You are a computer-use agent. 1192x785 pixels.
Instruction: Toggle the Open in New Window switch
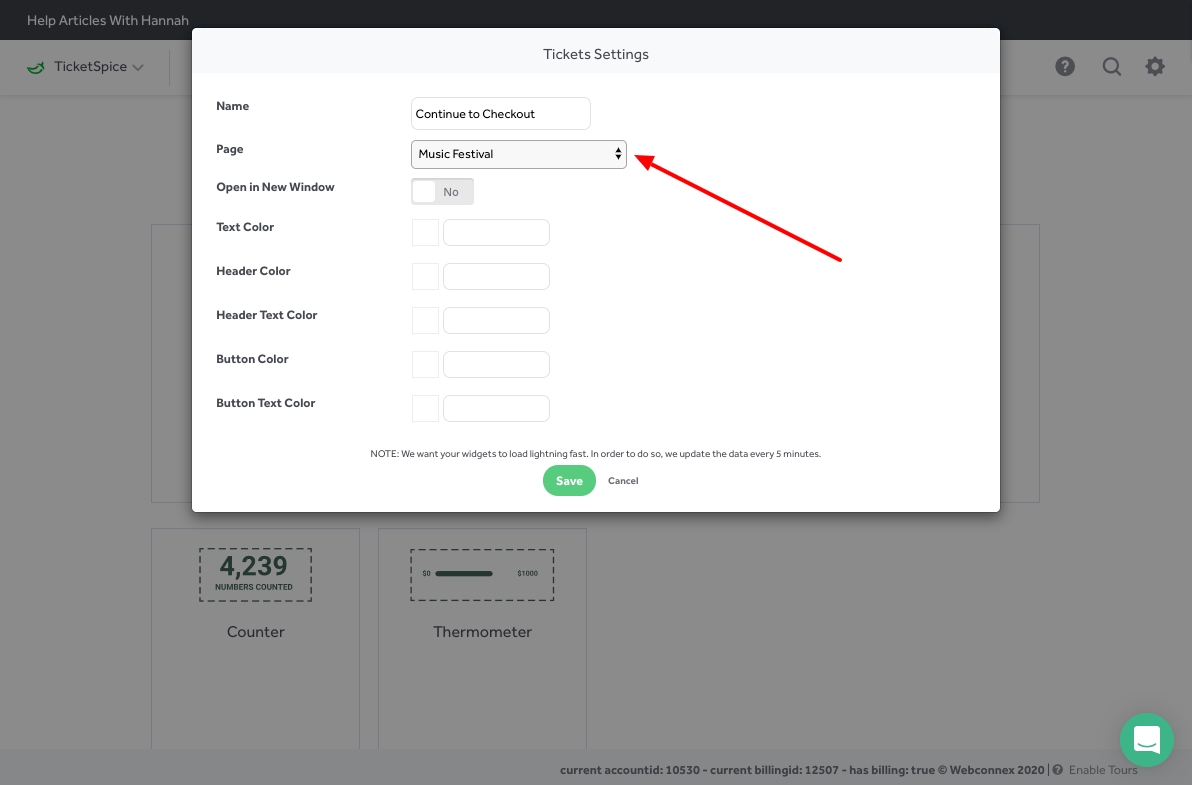click(442, 192)
